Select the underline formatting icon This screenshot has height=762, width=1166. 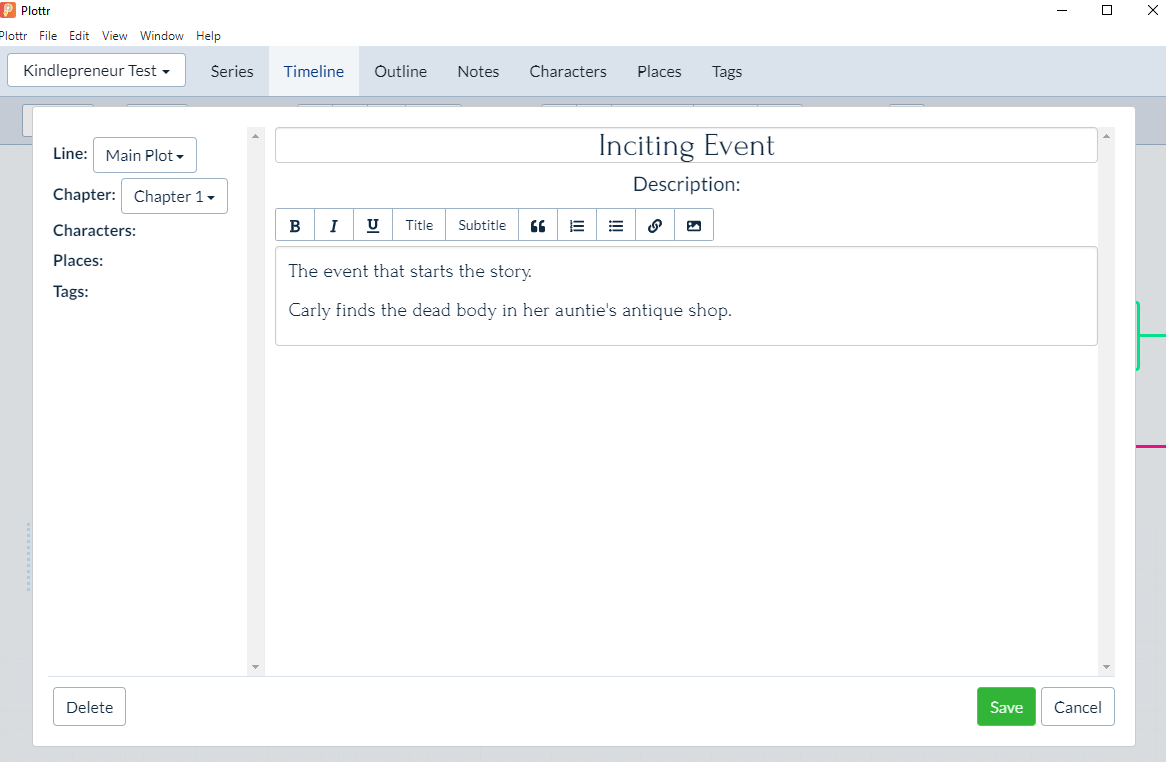373,224
